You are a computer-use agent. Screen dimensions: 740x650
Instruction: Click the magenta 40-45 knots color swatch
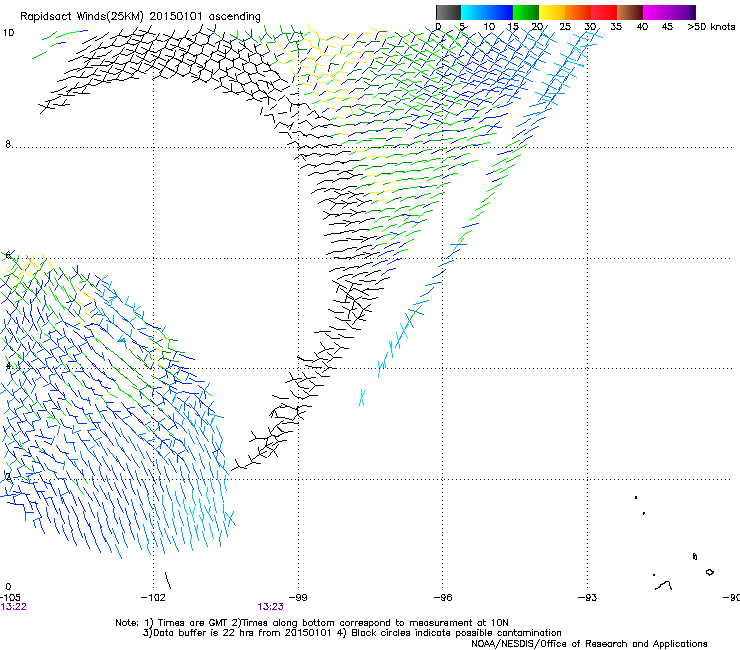click(x=656, y=12)
